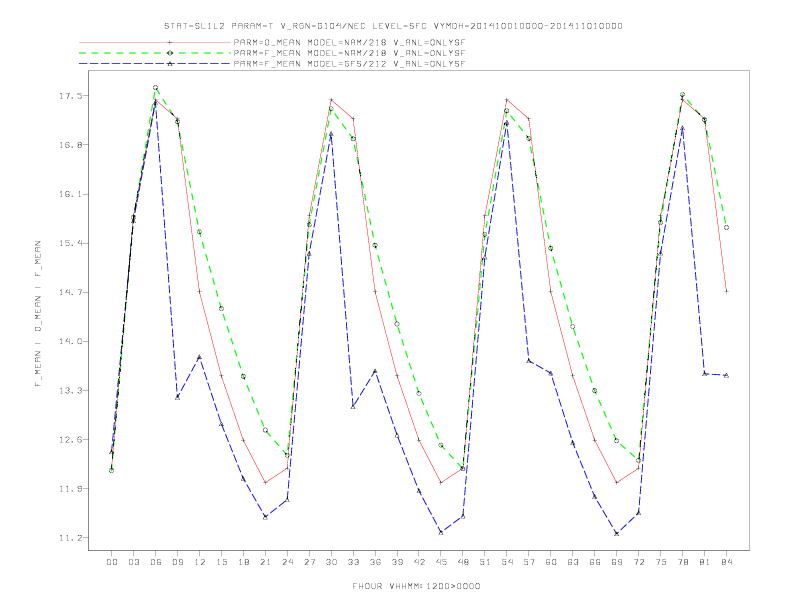Click the x-axis tick label 42
Image resolution: width=792 pixels, height=612 pixels.
419,562
